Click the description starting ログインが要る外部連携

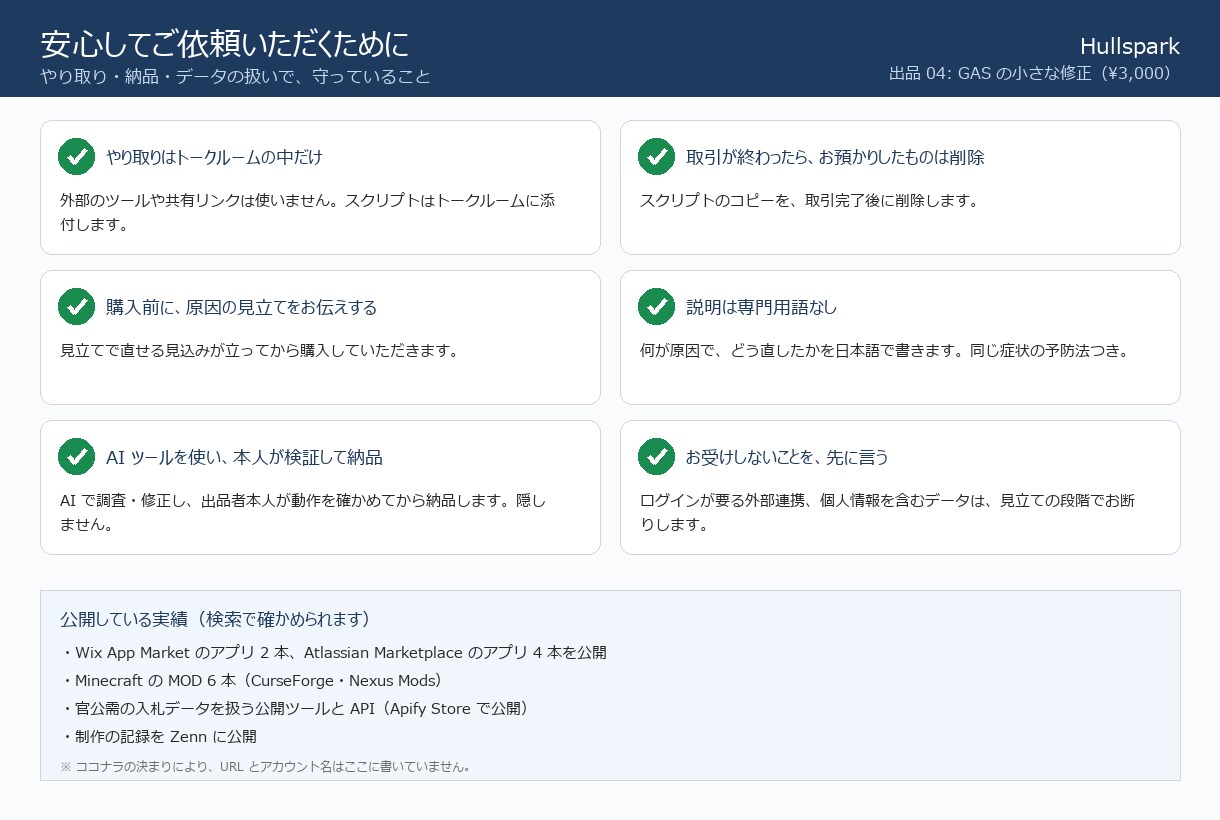887,512
